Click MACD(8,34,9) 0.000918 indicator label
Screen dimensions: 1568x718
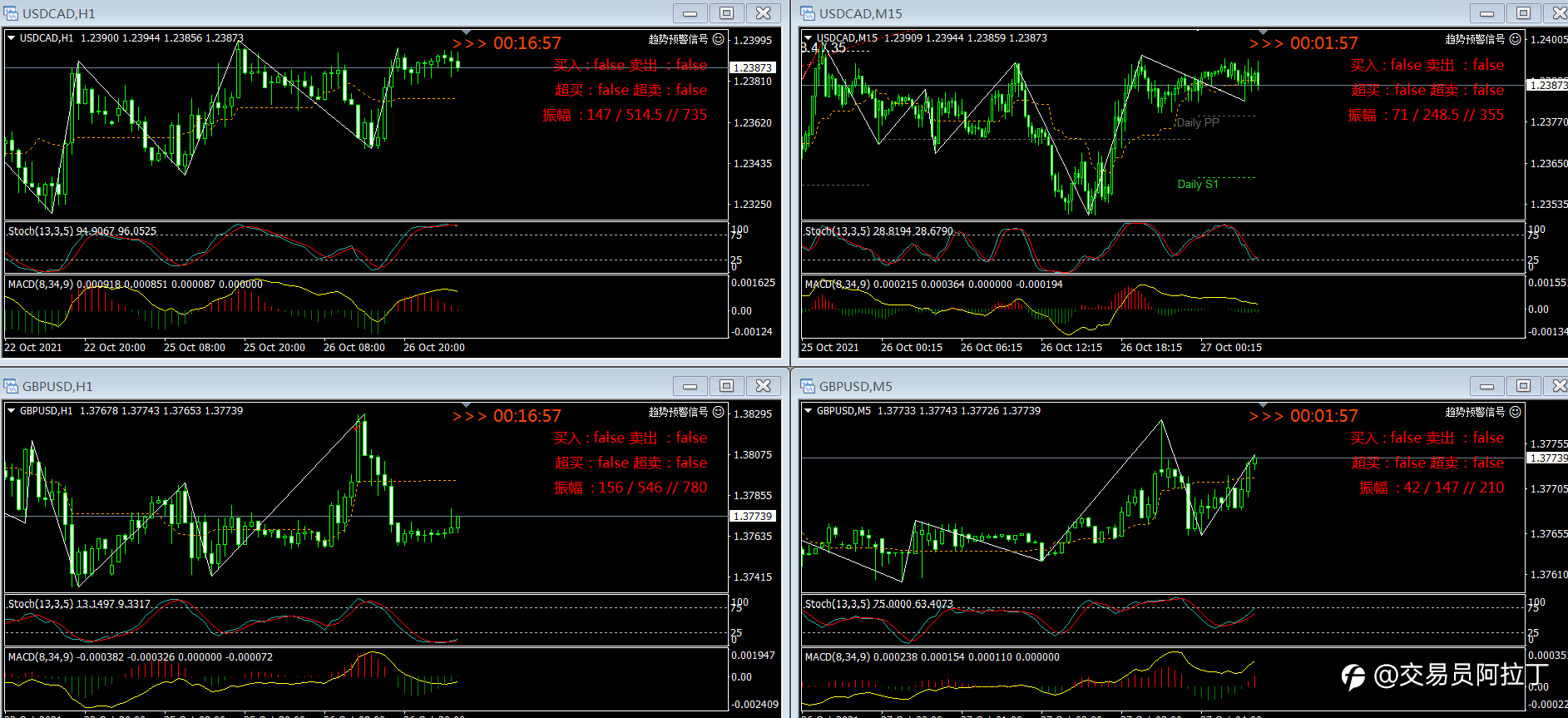(136, 285)
